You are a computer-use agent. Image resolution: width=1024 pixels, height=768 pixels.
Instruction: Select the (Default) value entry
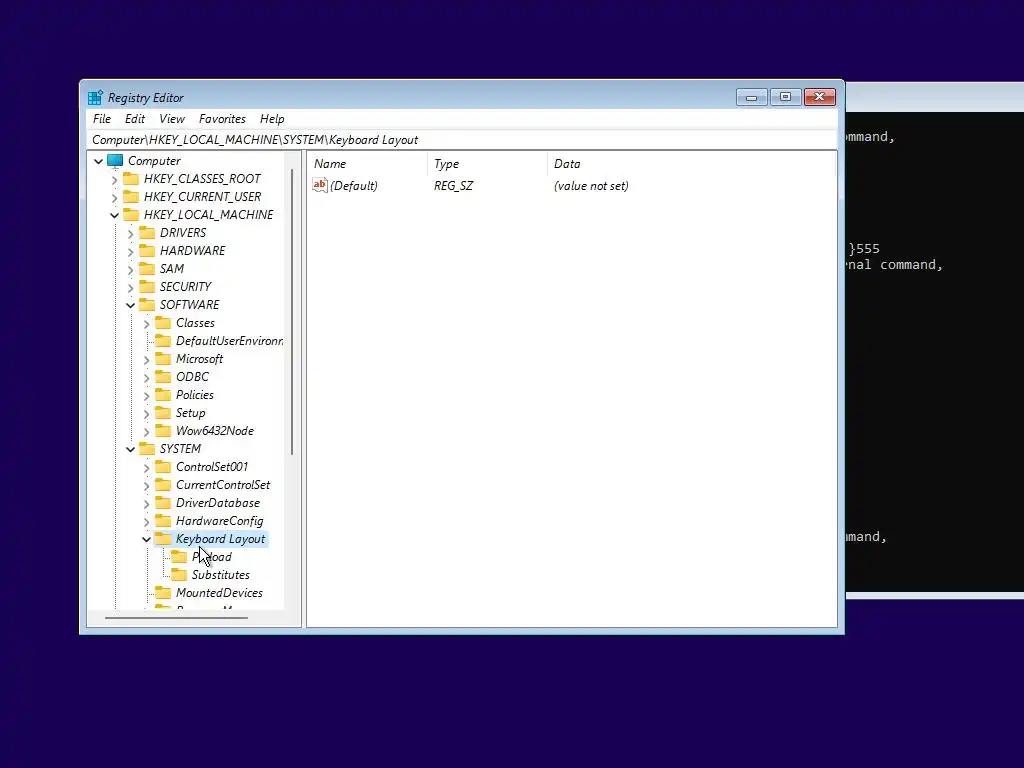coord(354,185)
